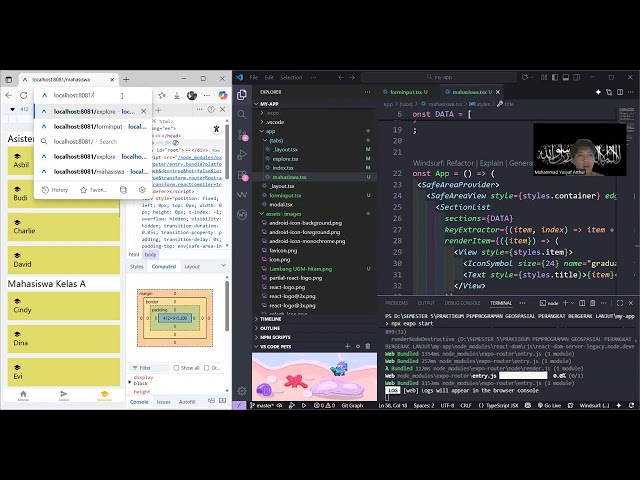Viewport: 640px width, 480px height.
Task: Click the trash icon in VS Code Pets
Action: pos(368,346)
